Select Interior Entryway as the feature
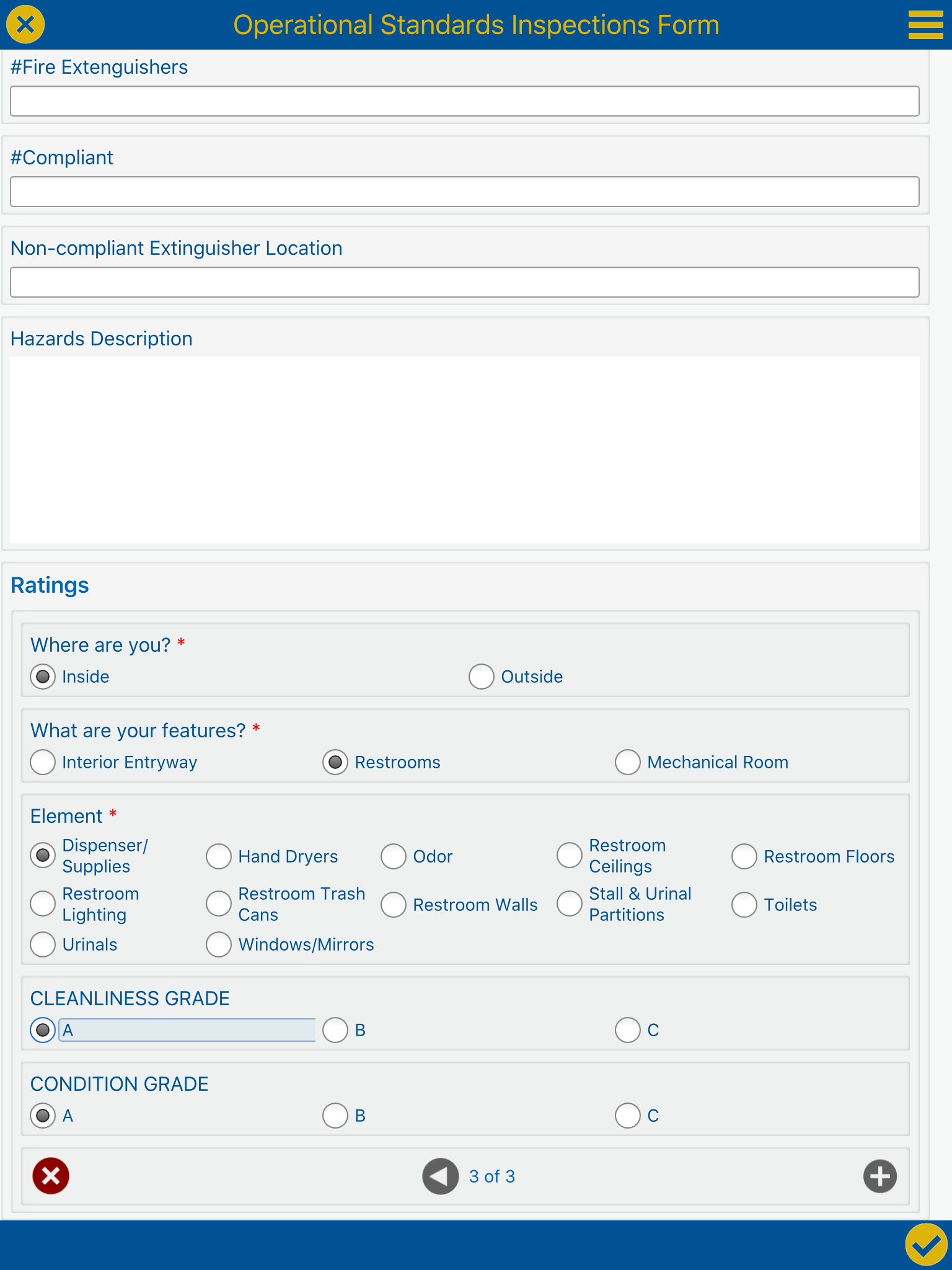This screenshot has width=952, height=1270. pyautogui.click(x=43, y=762)
